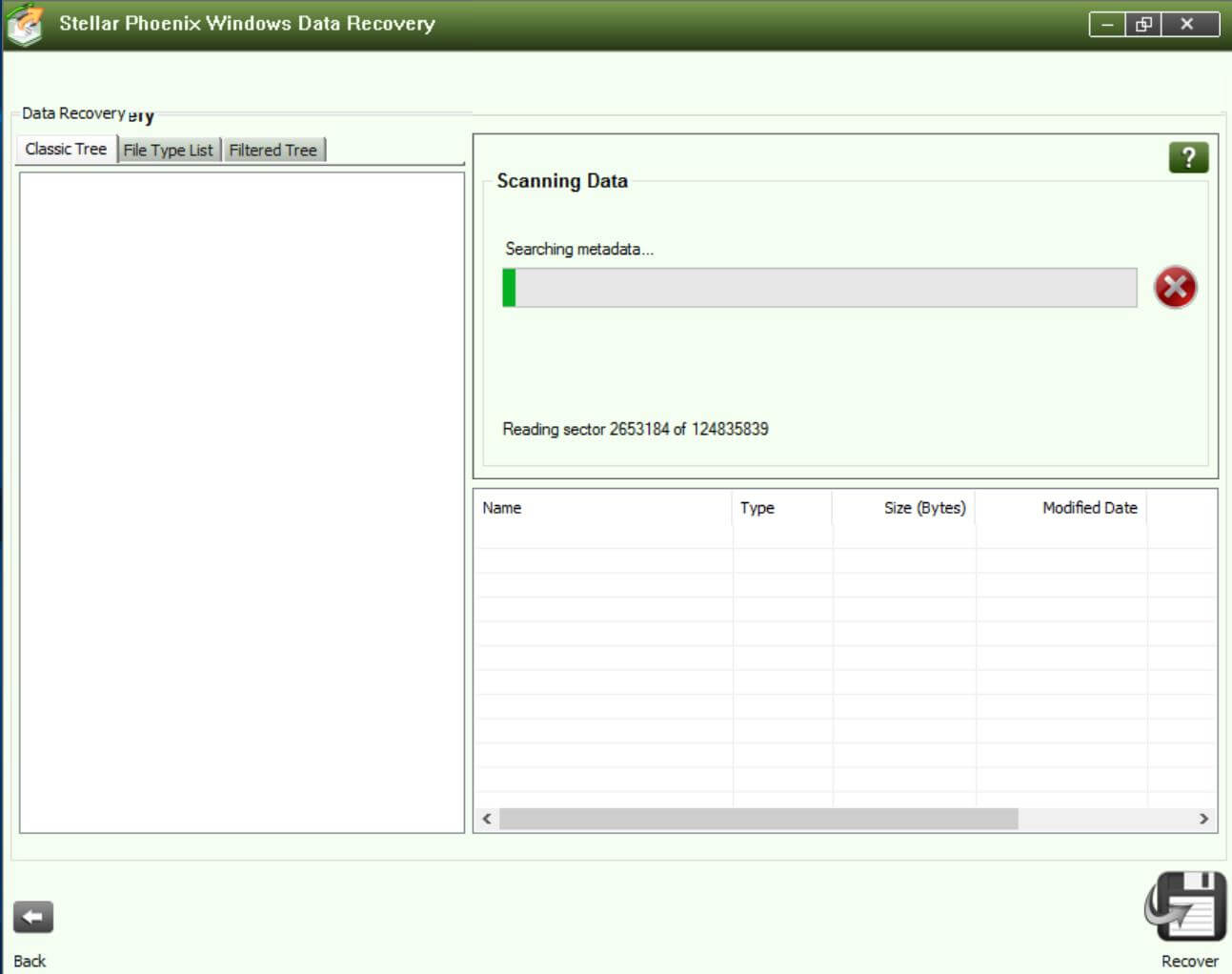Open help via the green question mark

click(1187, 157)
